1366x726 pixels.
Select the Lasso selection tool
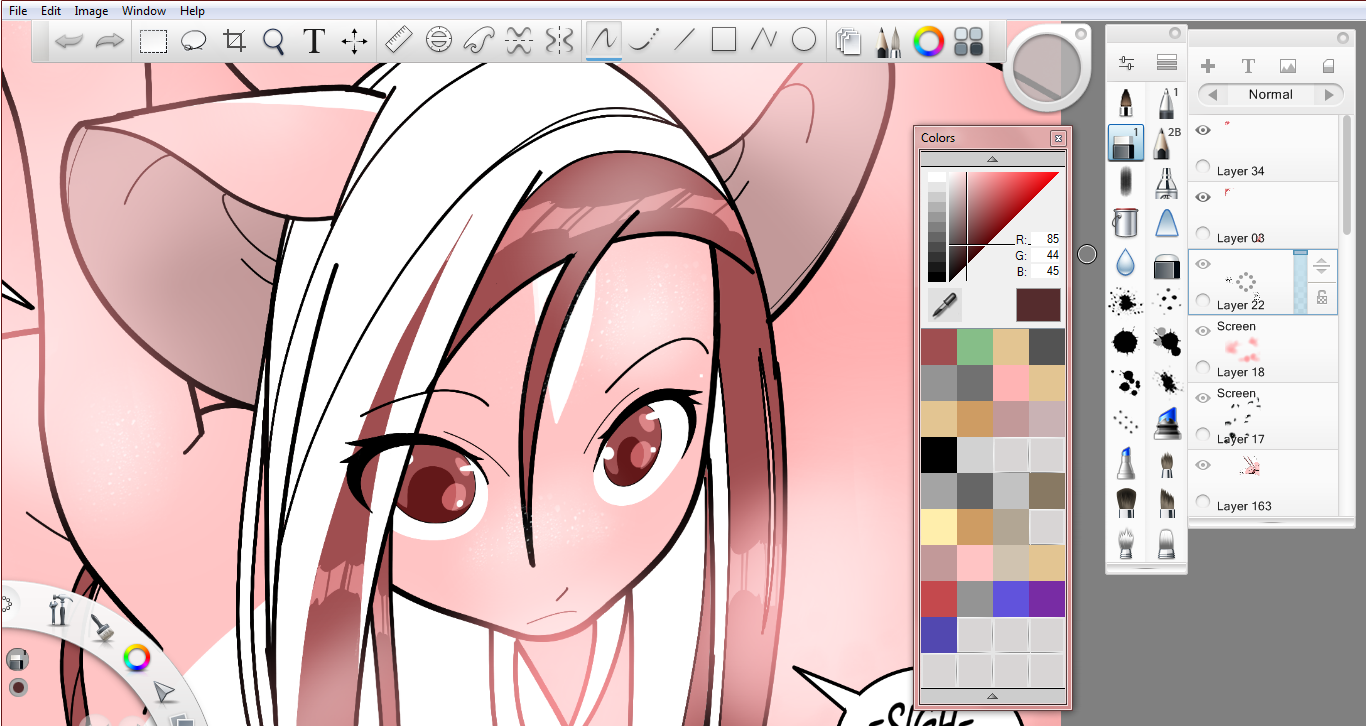[194, 41]
